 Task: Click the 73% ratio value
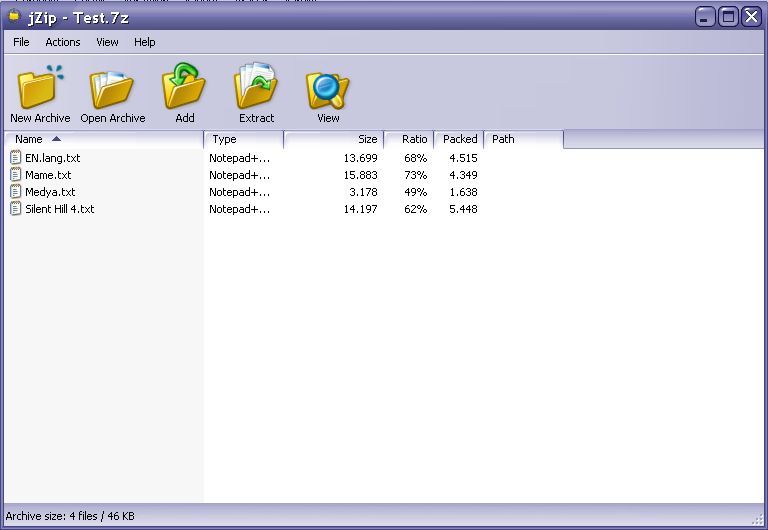point(415,175)
